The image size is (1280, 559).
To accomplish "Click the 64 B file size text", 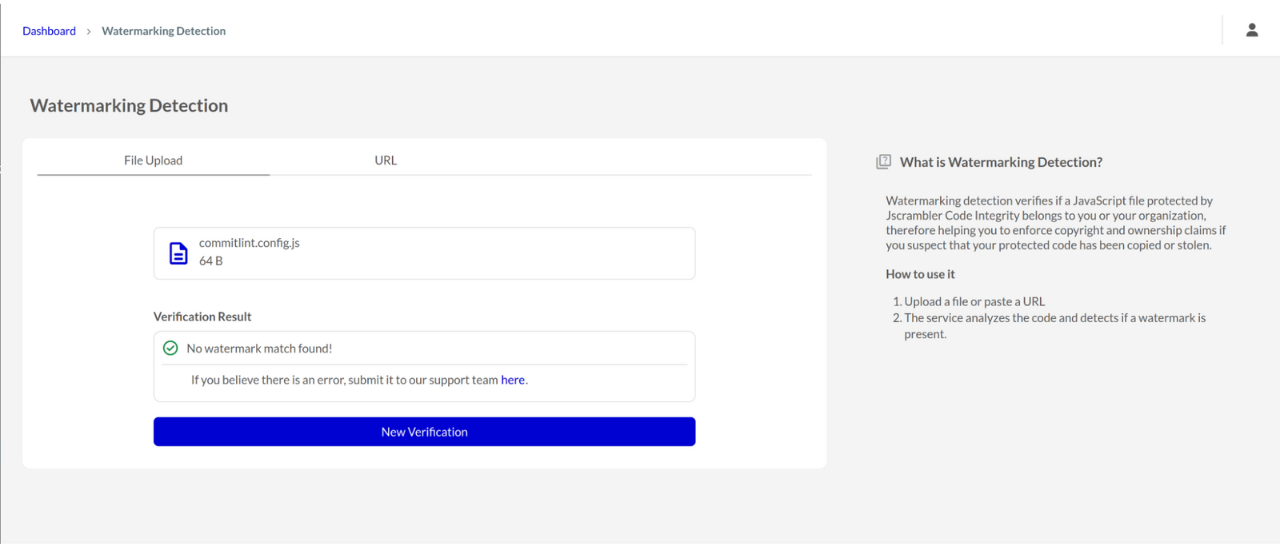I will (211, 261).
